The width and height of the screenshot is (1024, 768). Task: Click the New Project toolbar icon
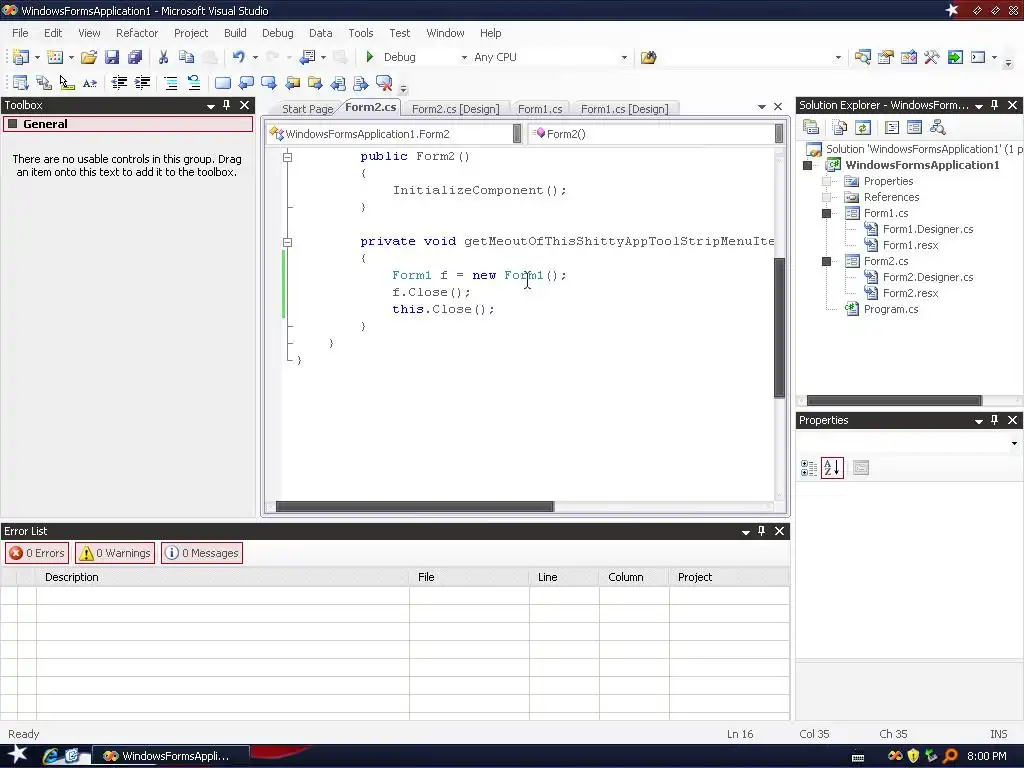coord(21,57)
